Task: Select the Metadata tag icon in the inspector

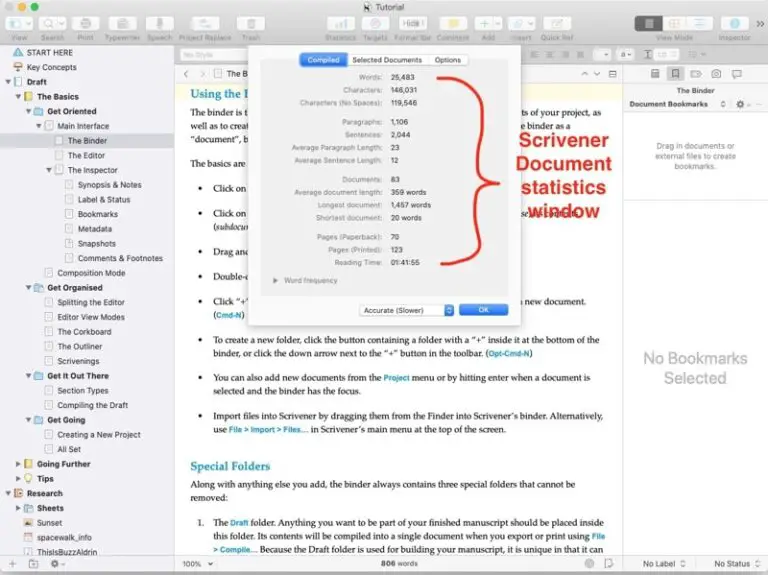Action: pyautogui.click(x=696, y=74)
